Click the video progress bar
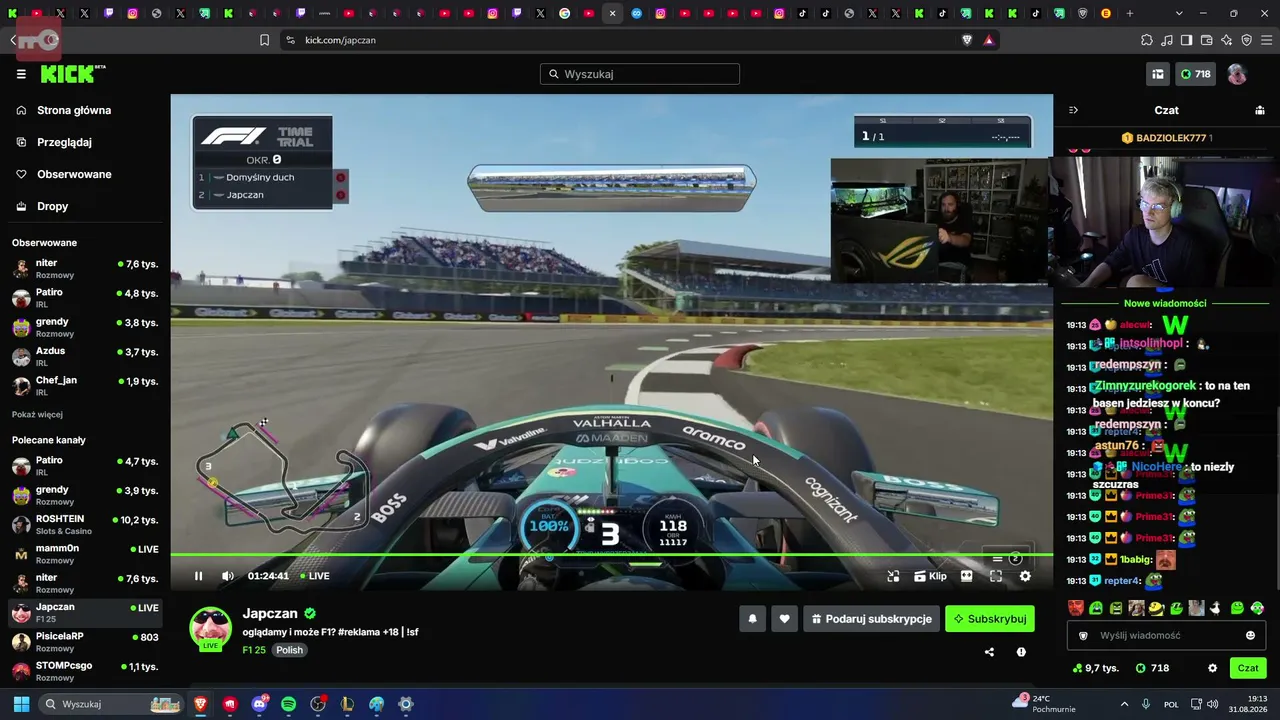 coord(611,555)
